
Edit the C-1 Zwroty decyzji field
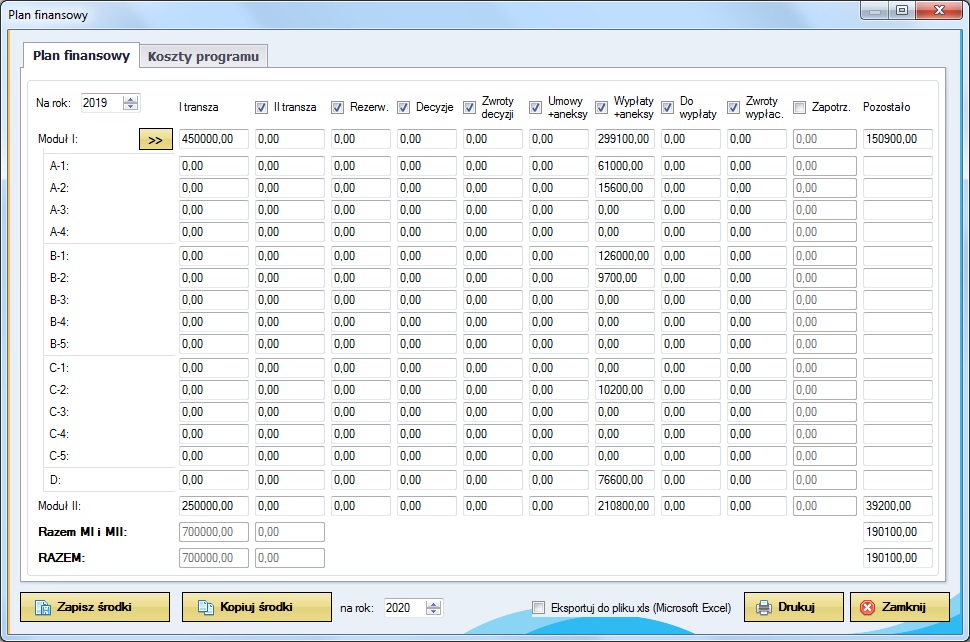[x=492, y=368]
